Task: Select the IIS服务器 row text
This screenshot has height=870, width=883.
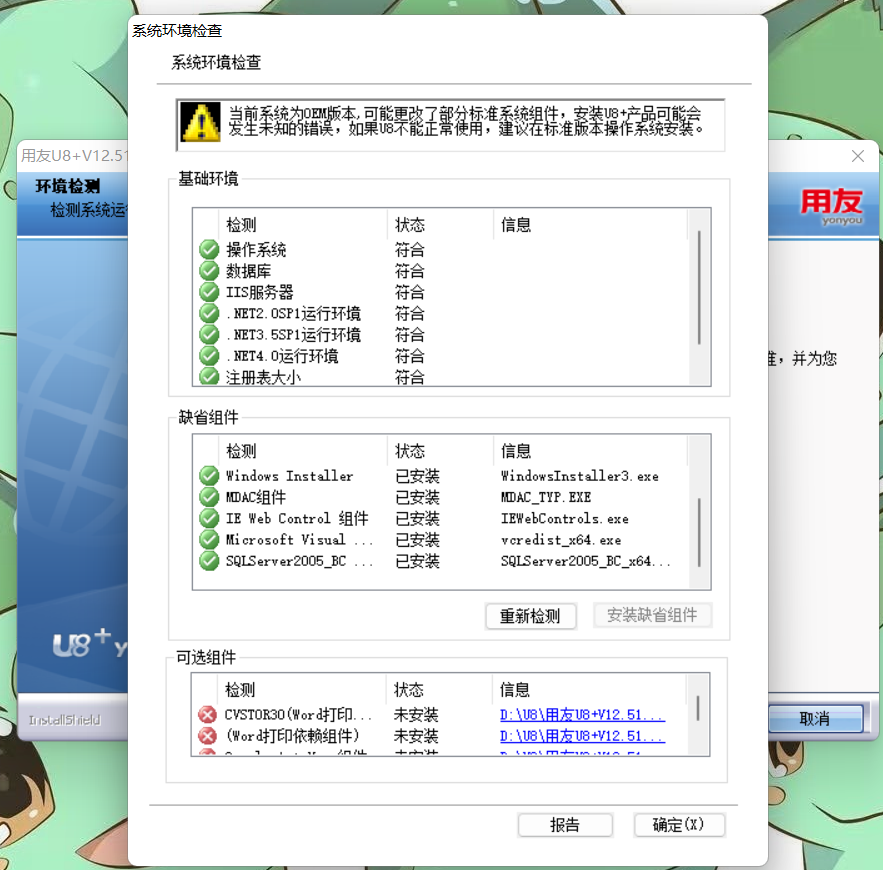Action: [x=260, y=292]
